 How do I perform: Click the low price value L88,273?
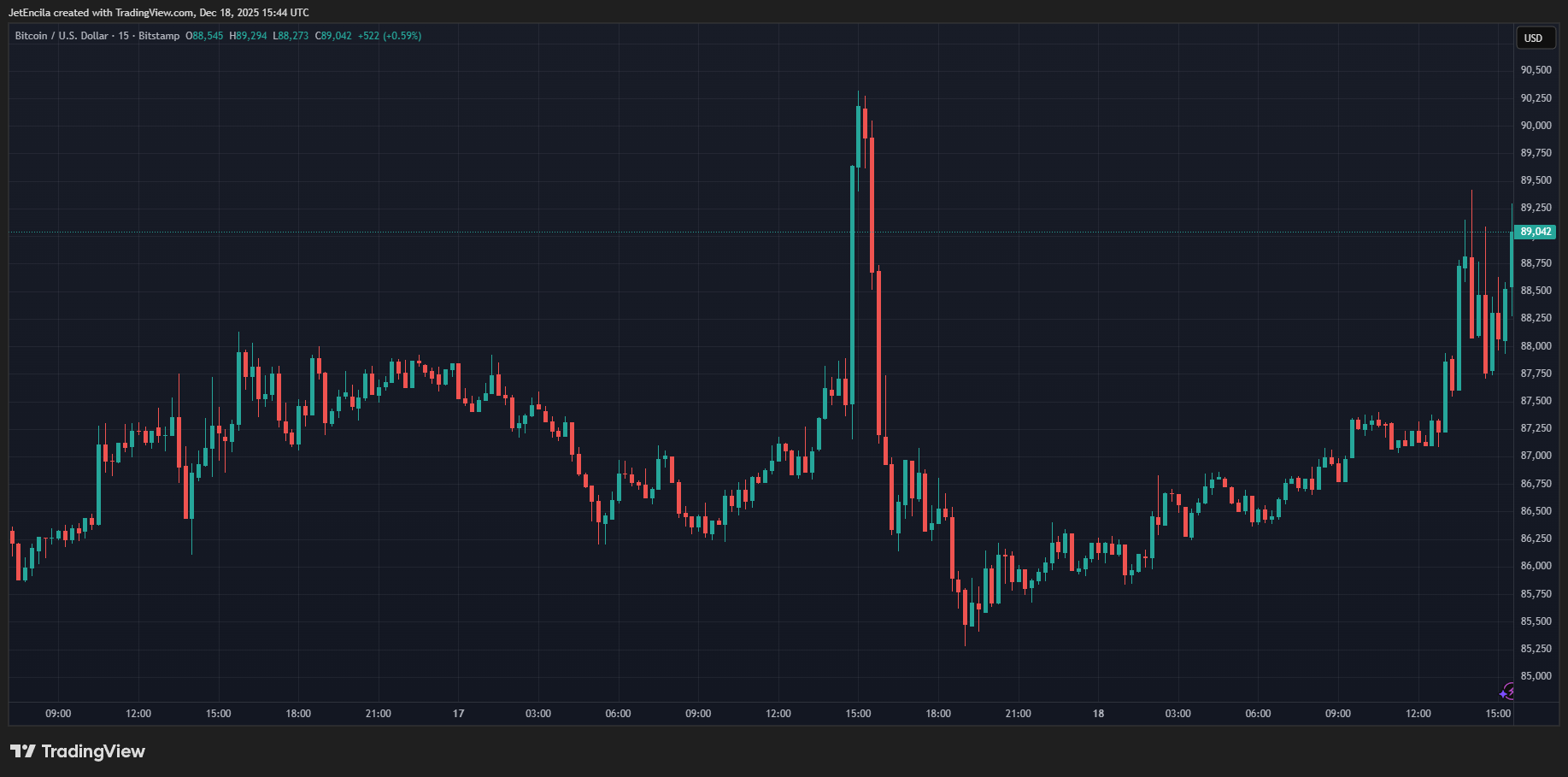pos(291,36)
